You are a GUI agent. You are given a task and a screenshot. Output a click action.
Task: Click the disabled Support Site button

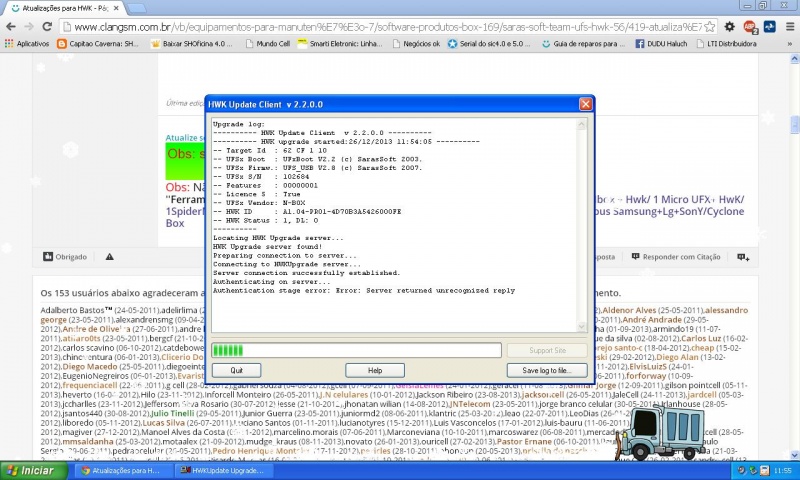pos(547,350)
